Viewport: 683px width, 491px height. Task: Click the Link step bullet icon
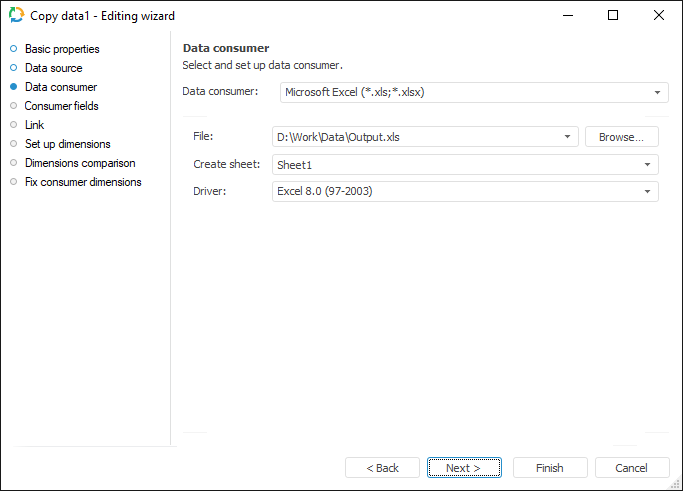(14, 125)
